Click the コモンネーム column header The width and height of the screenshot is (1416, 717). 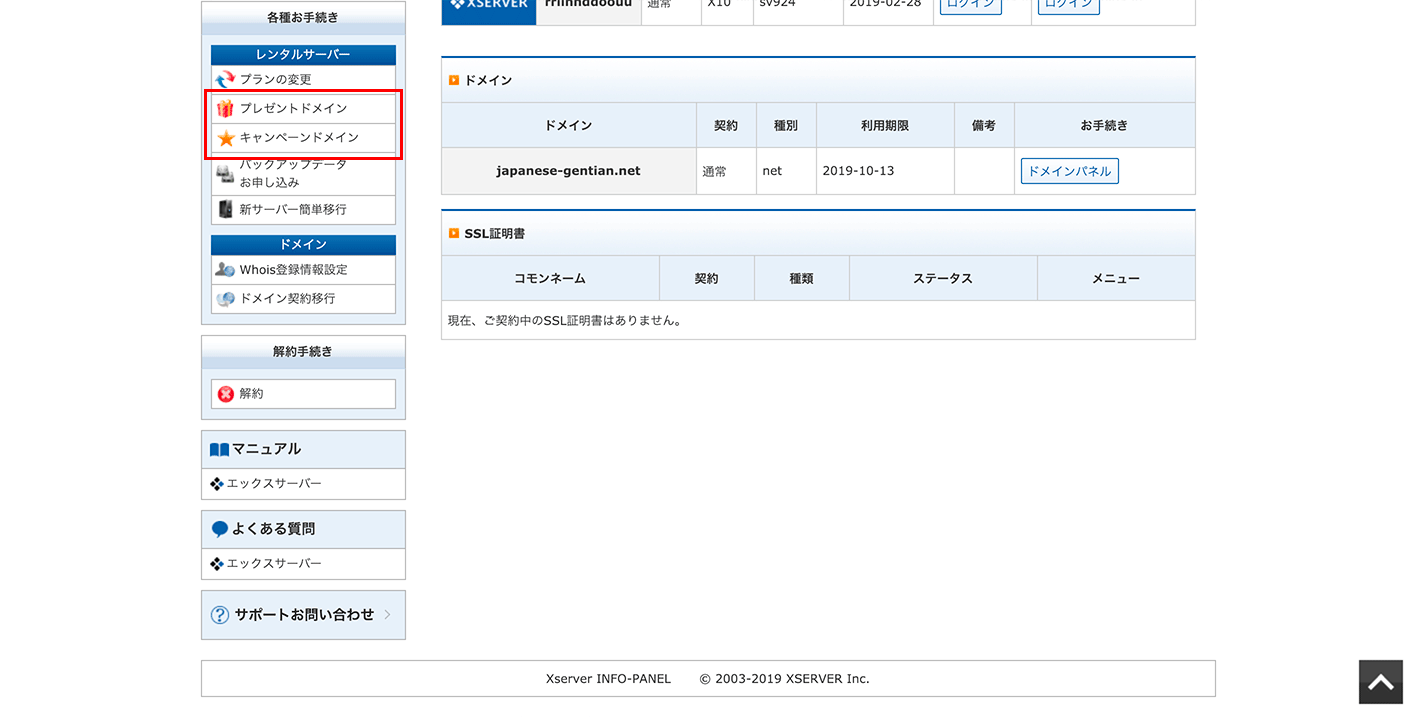coord(550,279)
